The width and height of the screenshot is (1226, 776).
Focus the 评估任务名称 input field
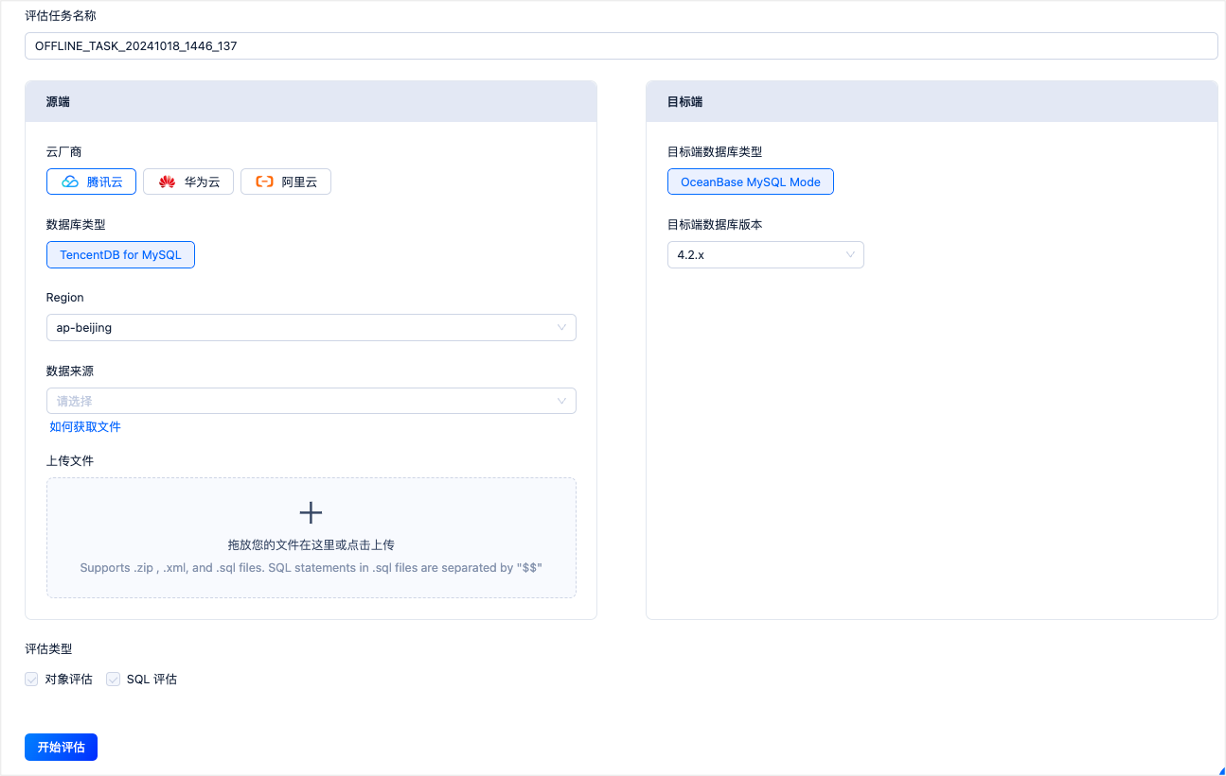click(621, 46)
